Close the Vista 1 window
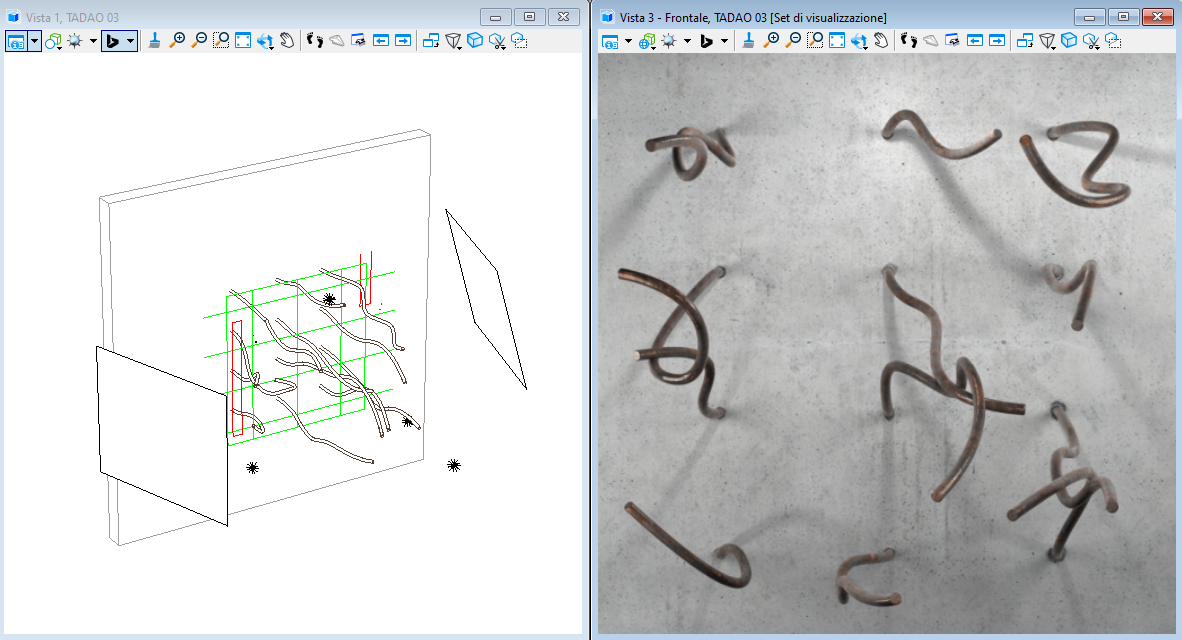This screenshot has width=1182, height=640. point(563,17)
